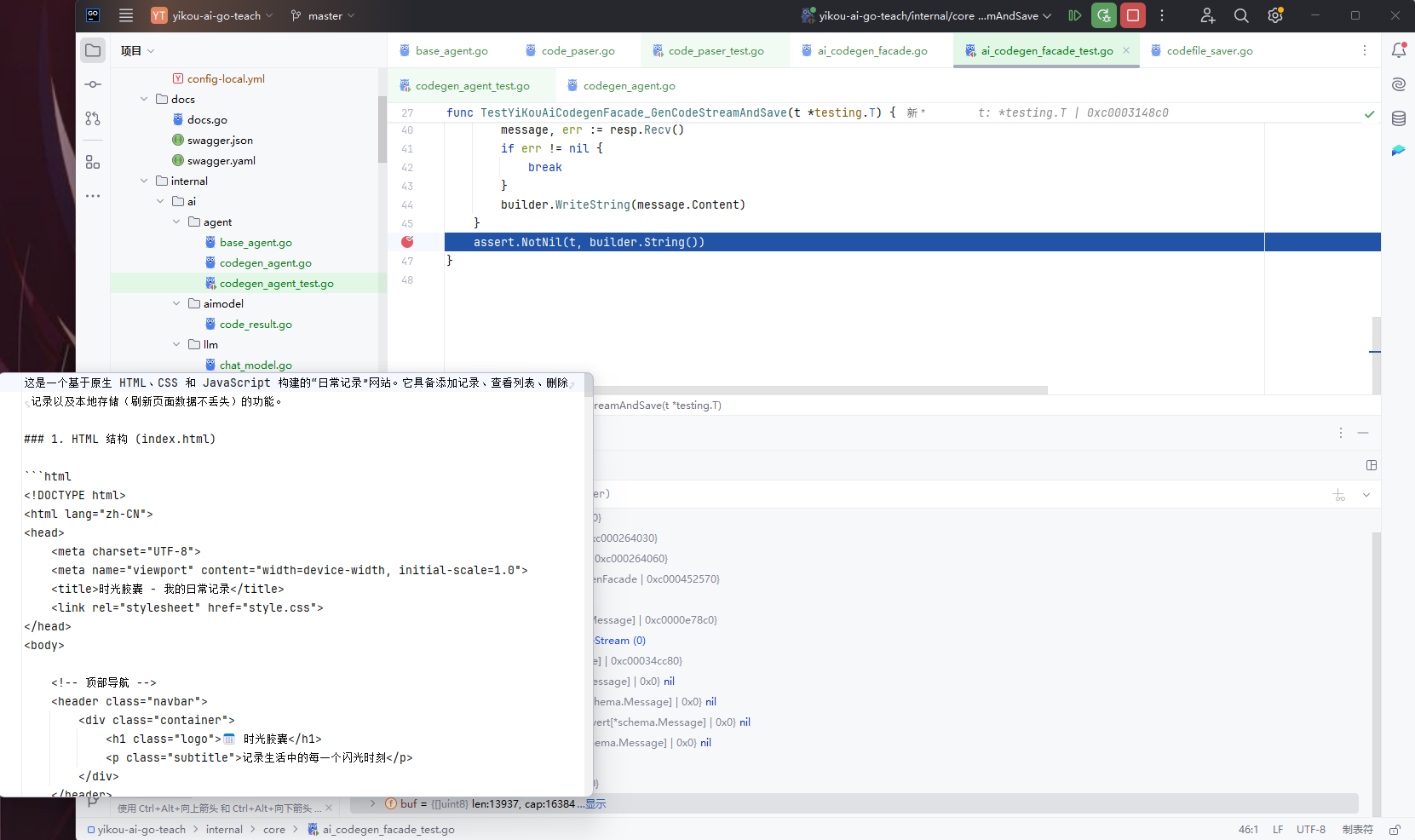Open the main hamburger menu
Image resolution: width=1415 pixels, height=840 pixels.
click(126, 15)
